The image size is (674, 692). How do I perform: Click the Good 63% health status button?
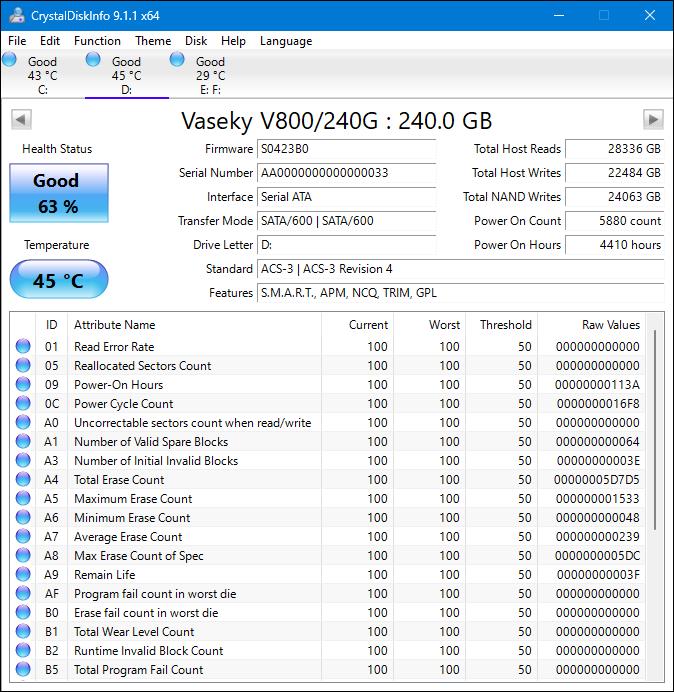[58, 193]
